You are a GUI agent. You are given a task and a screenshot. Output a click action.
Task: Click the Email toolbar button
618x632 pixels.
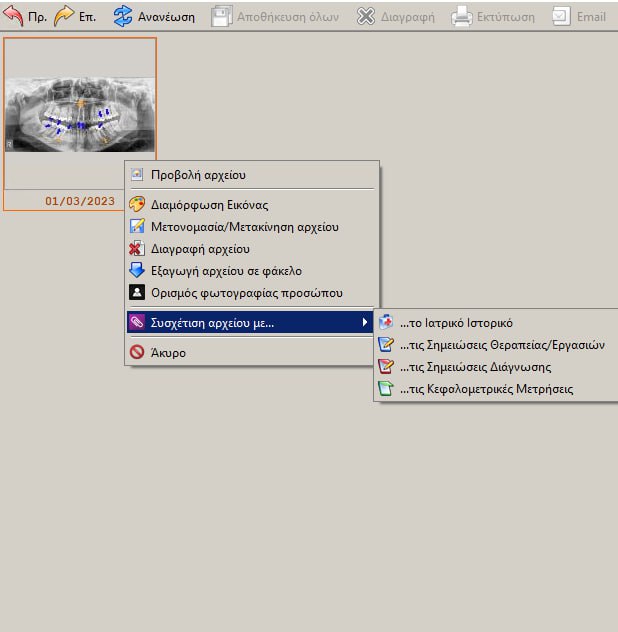[x=580, y=16]
